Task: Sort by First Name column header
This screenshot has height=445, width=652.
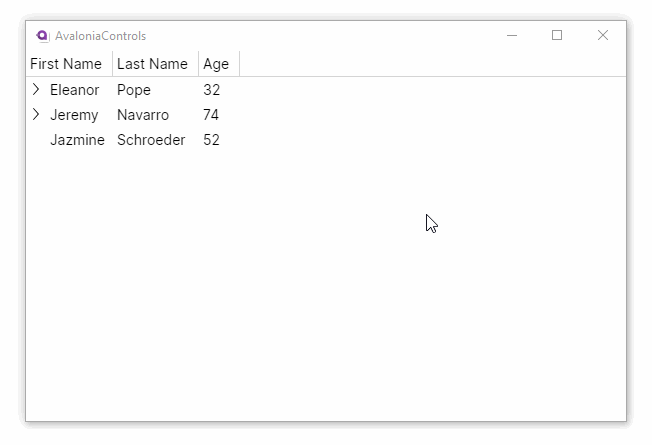Action: tap(66, 64)
